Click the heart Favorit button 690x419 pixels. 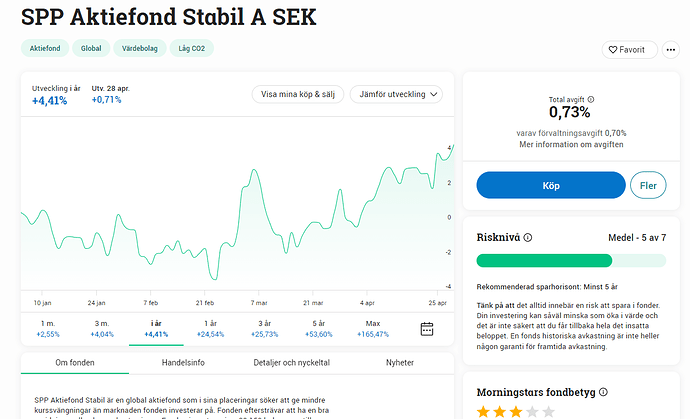point(629,50)
